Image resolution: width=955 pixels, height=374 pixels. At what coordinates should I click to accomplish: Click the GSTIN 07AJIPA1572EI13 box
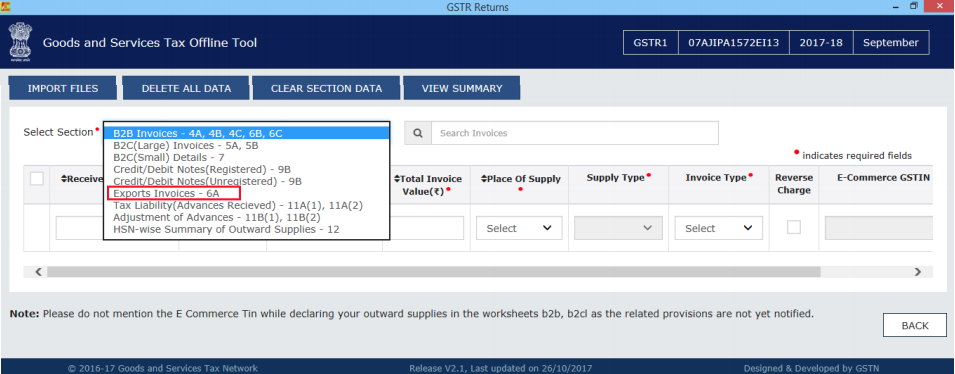(x=734, y=43)
